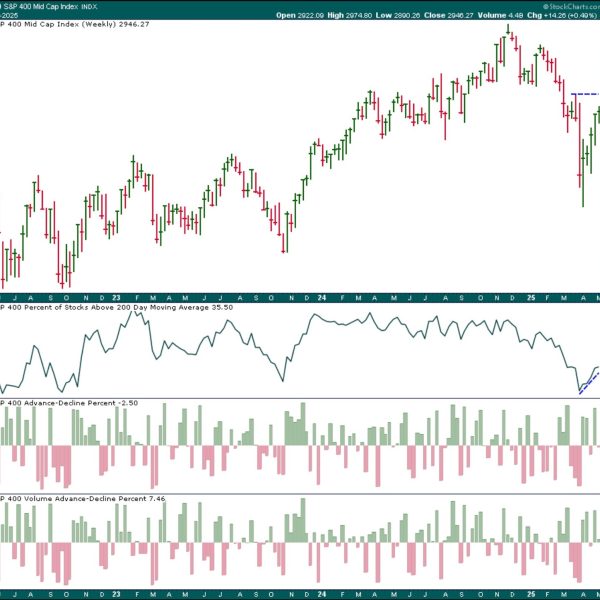Select the Advance-Decline Percent -2.50 label

click(69, 403)
